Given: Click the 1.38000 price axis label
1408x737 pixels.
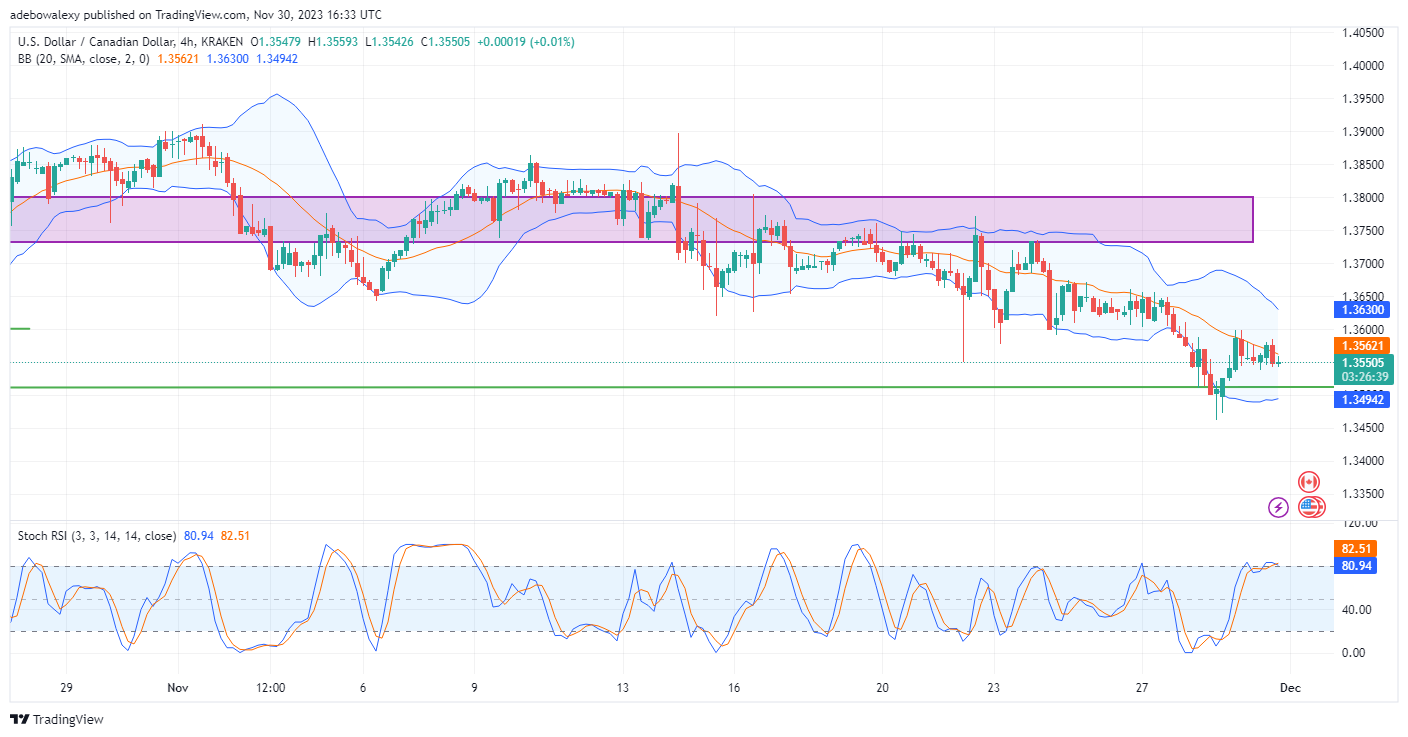Looking at the screenshot, I should tap(1362, 198).
